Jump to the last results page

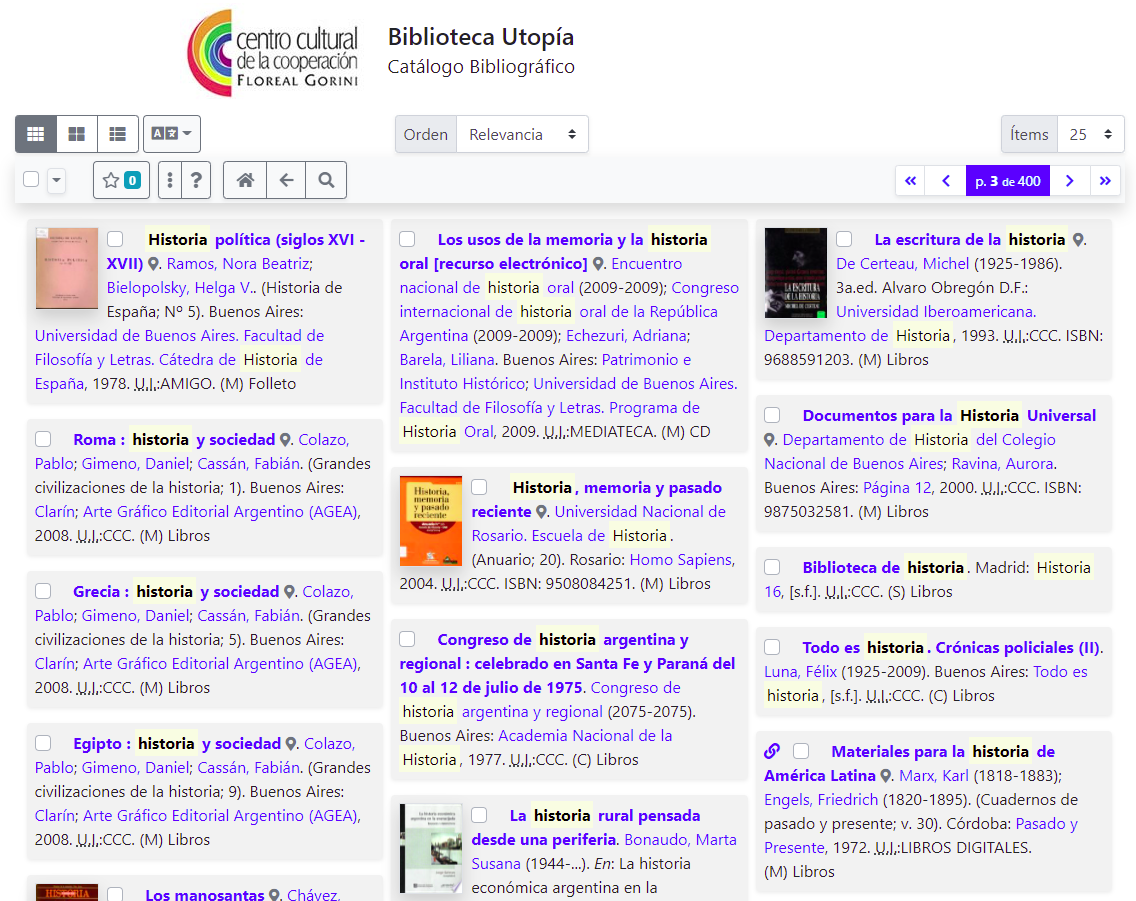pos(1105,181)
